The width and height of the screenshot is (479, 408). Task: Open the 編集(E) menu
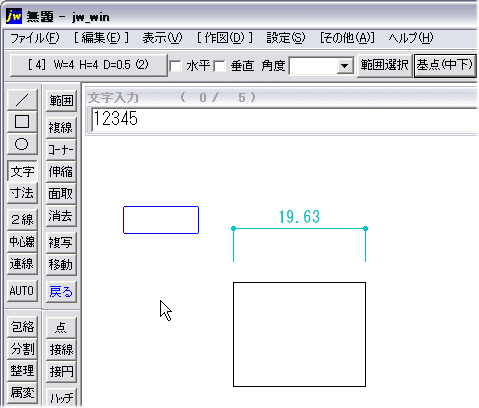[101, 38]
